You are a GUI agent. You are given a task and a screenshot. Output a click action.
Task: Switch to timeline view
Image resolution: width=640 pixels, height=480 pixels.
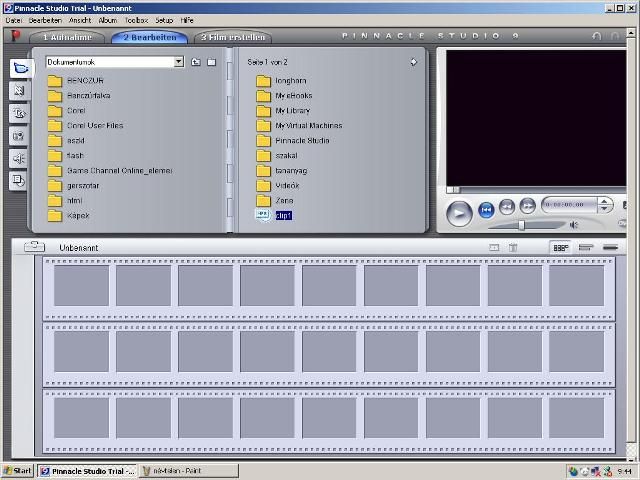click(x=586, y=247)
